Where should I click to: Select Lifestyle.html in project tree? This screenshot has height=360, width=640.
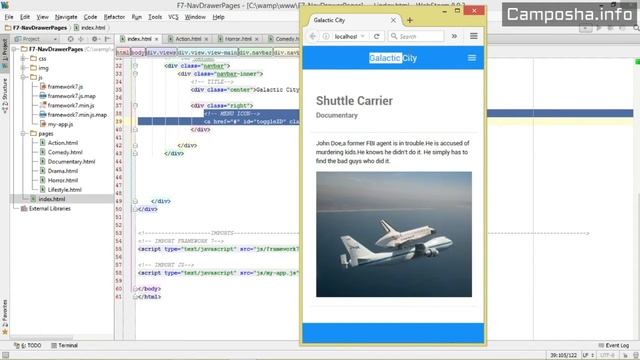point(64,190)
